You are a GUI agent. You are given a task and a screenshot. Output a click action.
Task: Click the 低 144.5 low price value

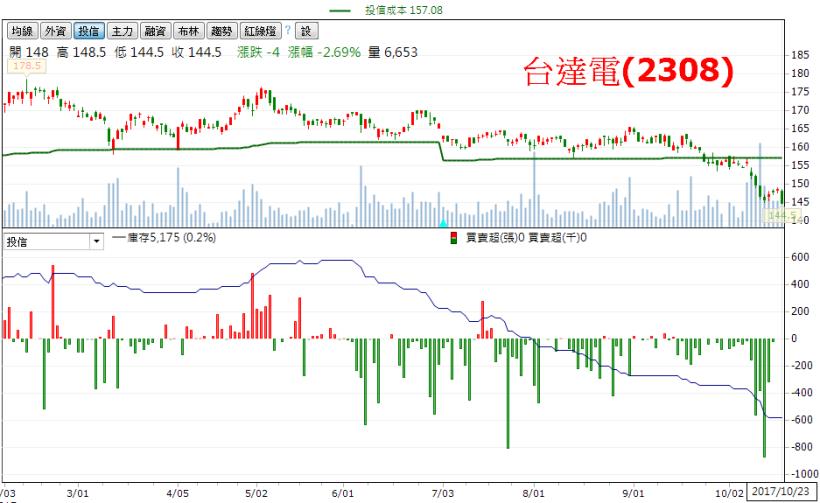[139, 52]
